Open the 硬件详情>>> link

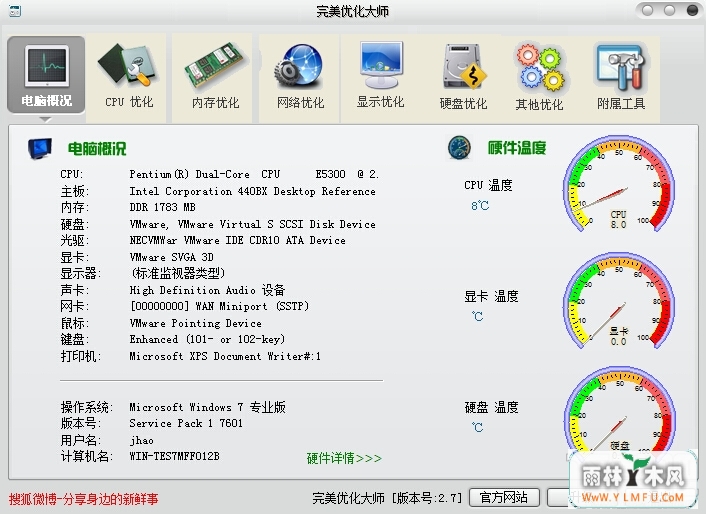coord(344,458)
